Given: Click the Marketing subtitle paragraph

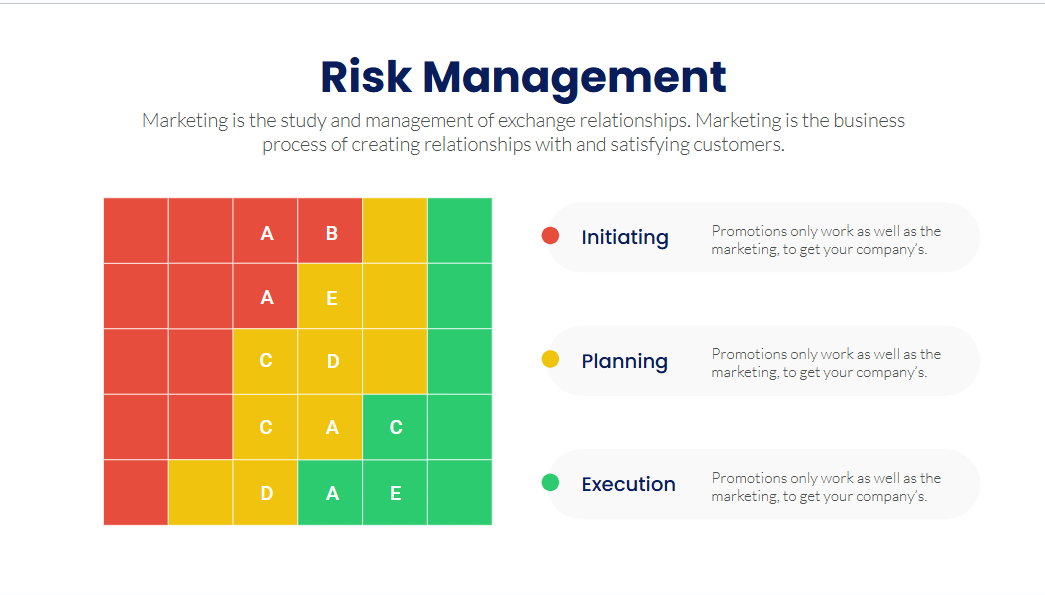Looking at the screenshot, I should [523, 132].
